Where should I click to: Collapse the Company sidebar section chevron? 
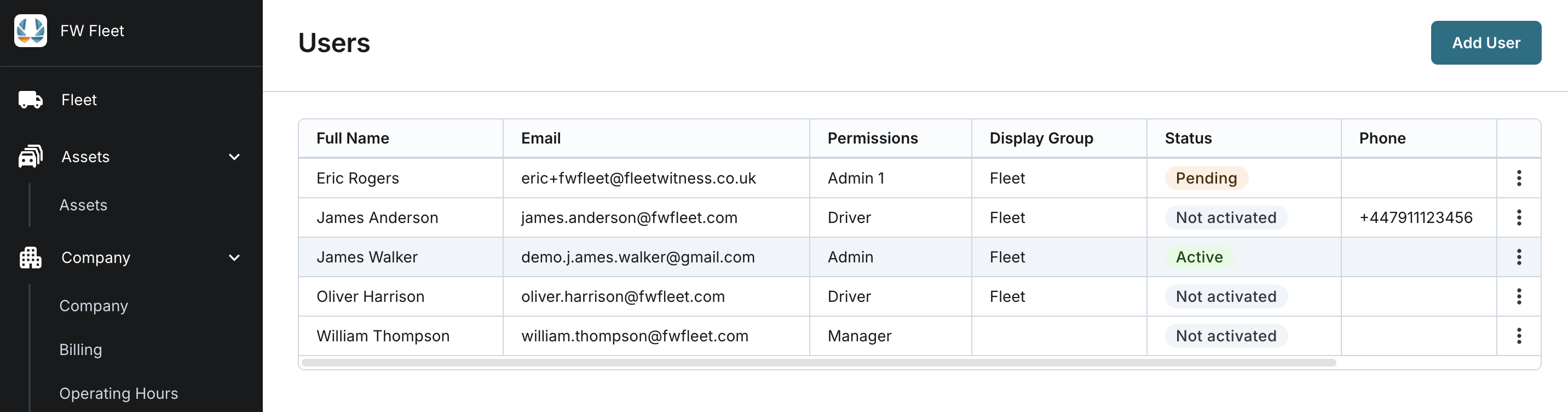pyautogui.click(x=234, y=258)
